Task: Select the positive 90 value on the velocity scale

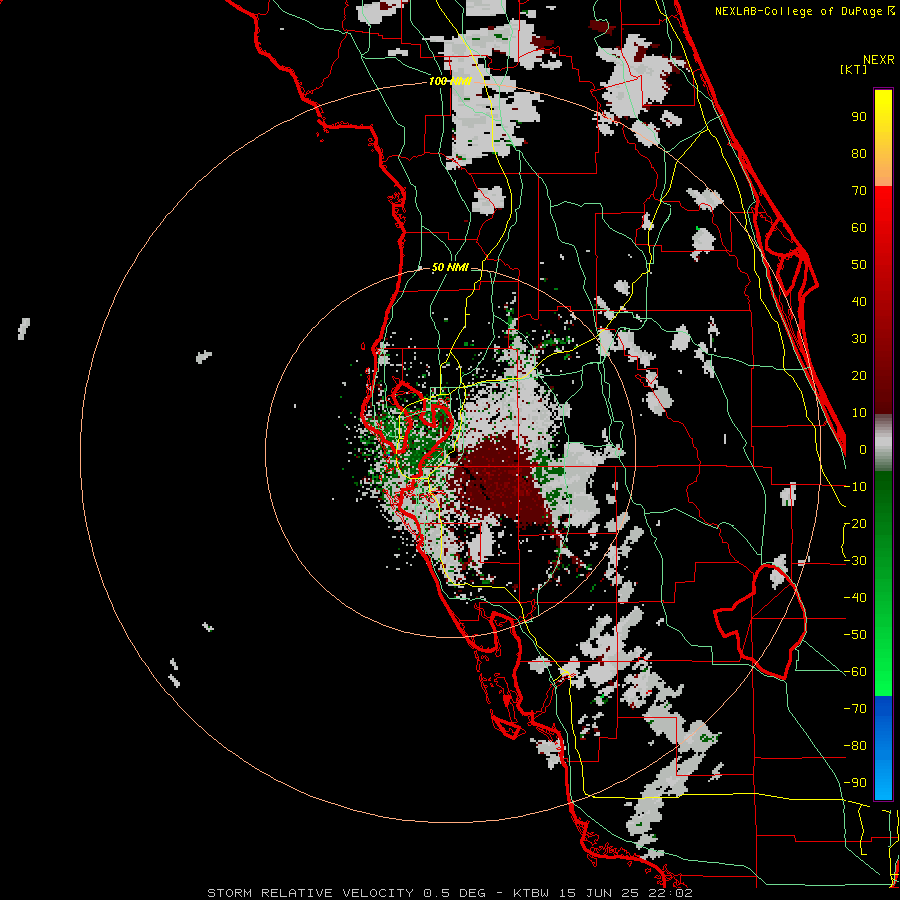Action: tap(859, 117)
